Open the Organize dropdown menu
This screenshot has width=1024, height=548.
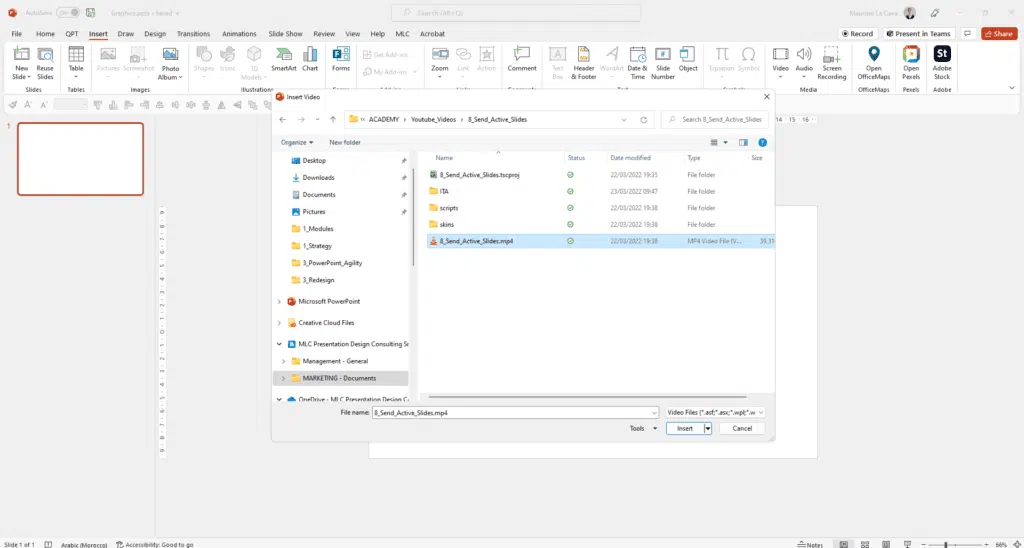point(297,142)
